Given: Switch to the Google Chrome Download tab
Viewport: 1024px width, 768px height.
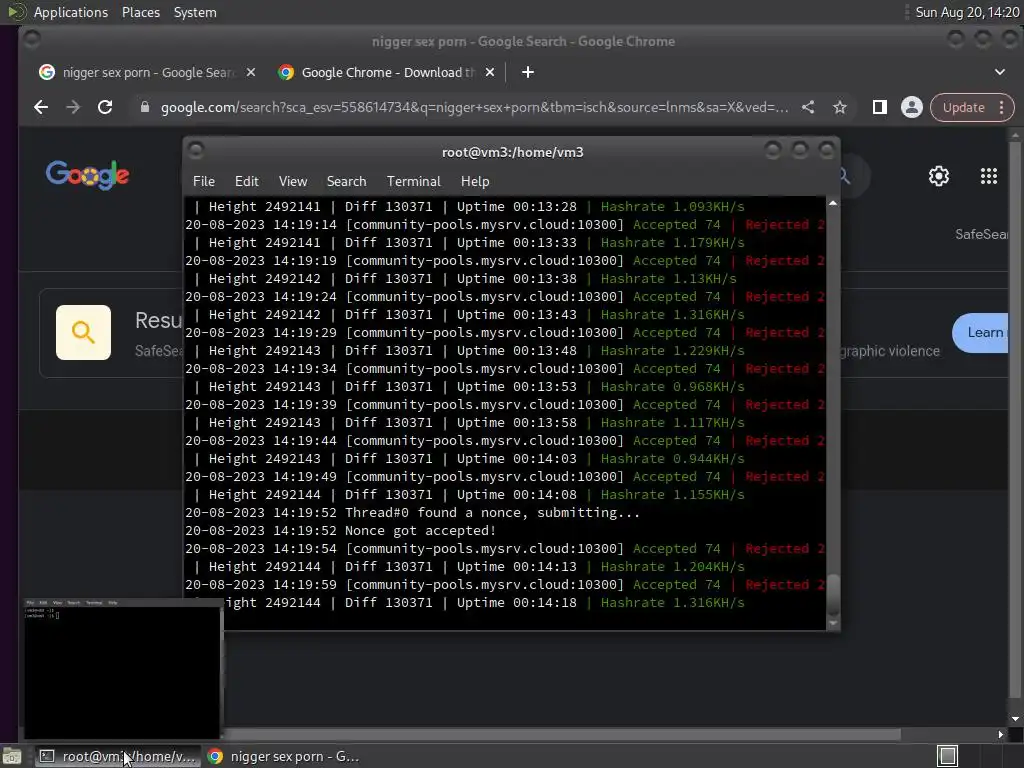Looking at the screenshot, I should point(387,72).
